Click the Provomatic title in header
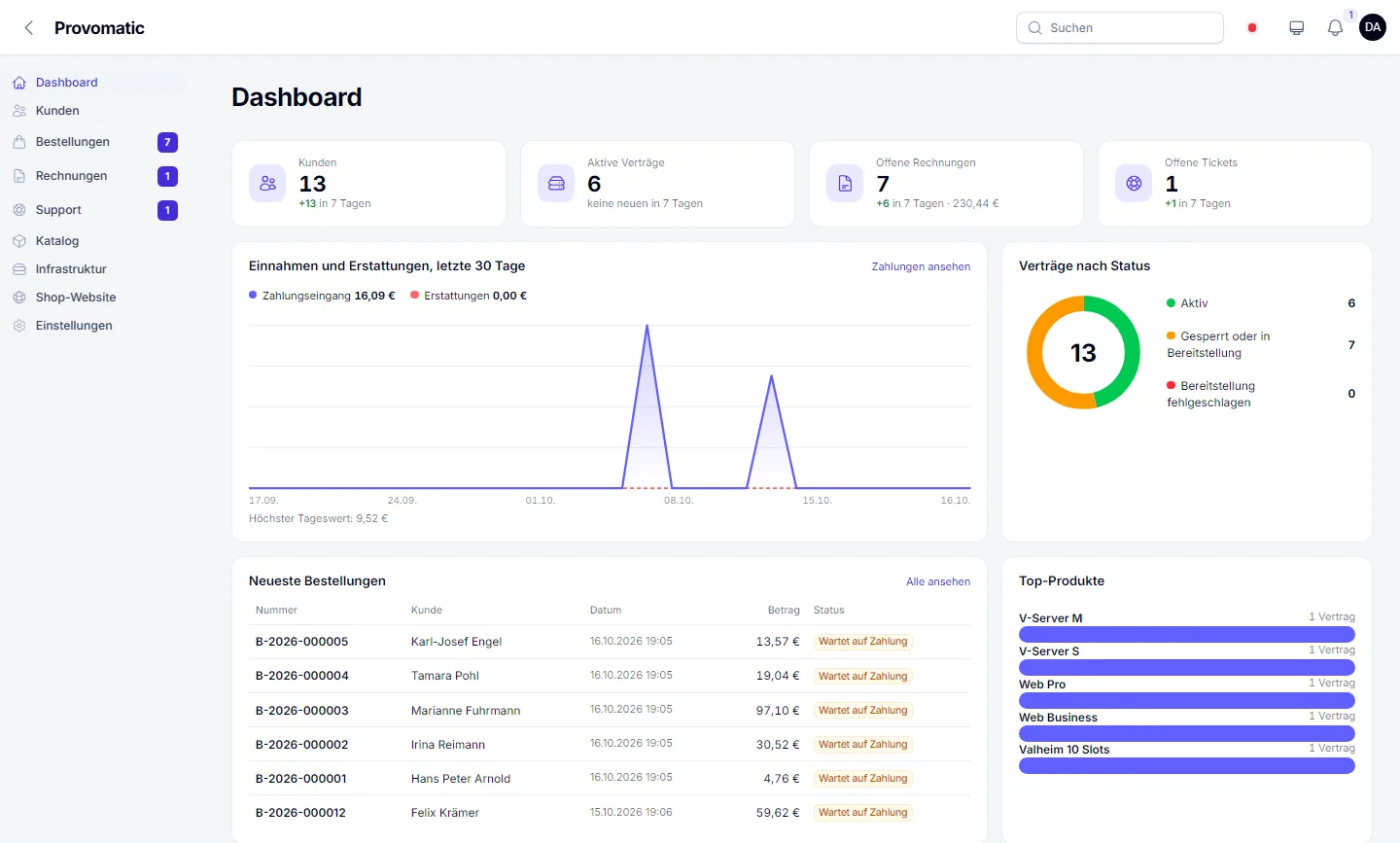The height and width of the screenshot is (843, 1400). tap(99, 28)
